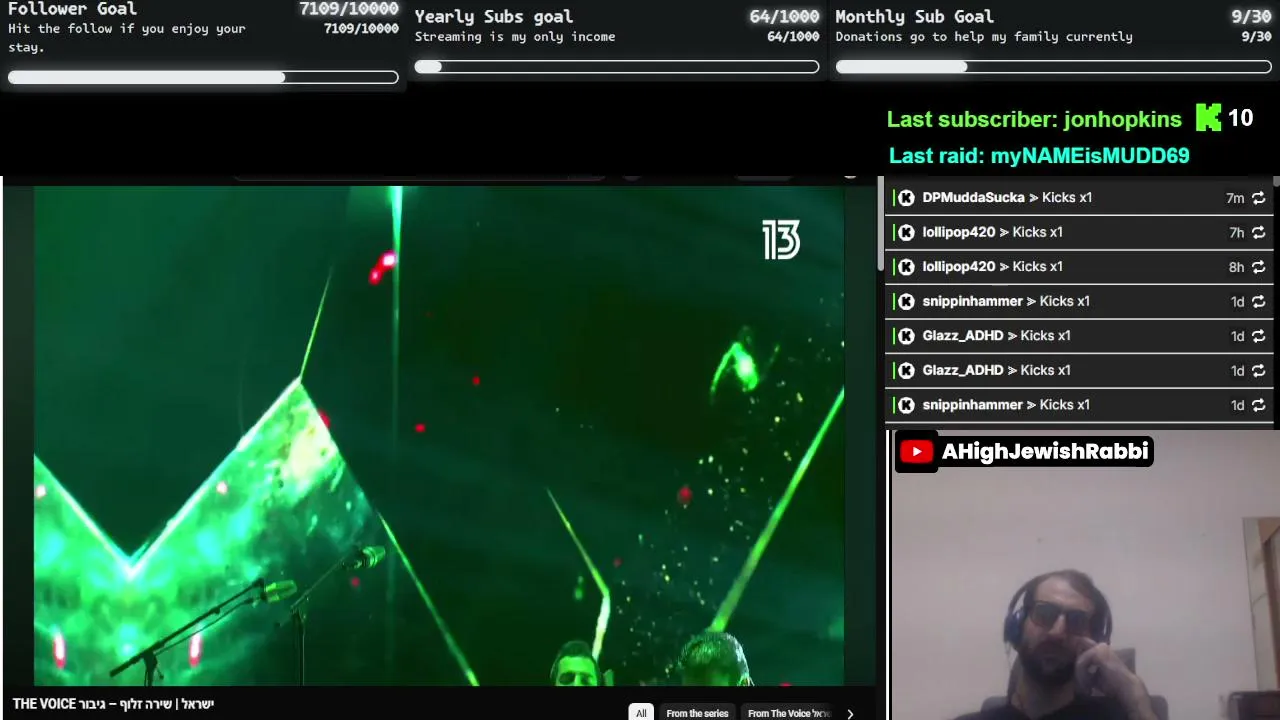Replay the Glazz_ADHD alert directly under snippinhammer
The height and width of the screenshot is (720, 1280).
click(1258, 336)
